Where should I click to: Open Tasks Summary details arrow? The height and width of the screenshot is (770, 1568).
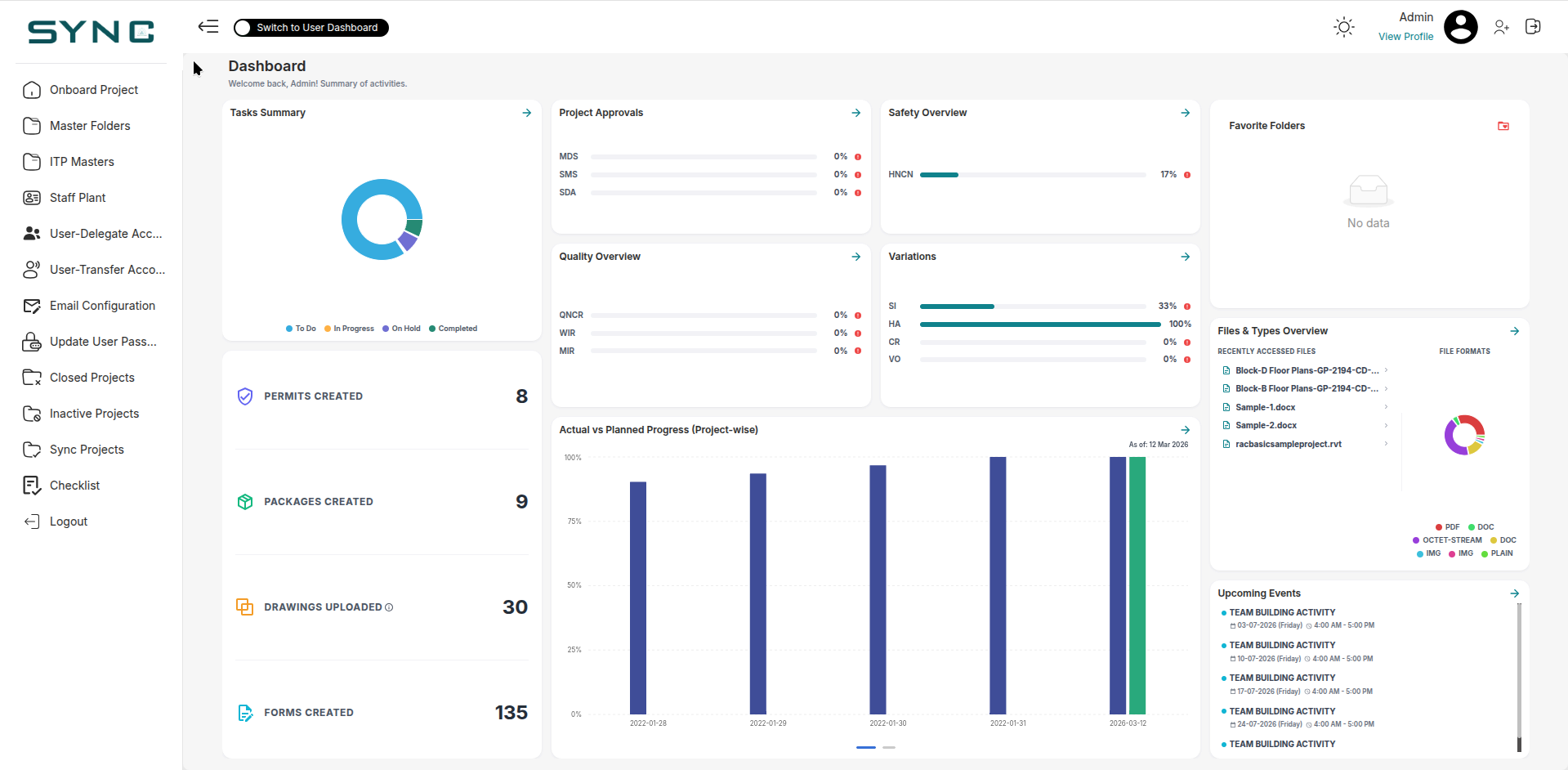527,113
